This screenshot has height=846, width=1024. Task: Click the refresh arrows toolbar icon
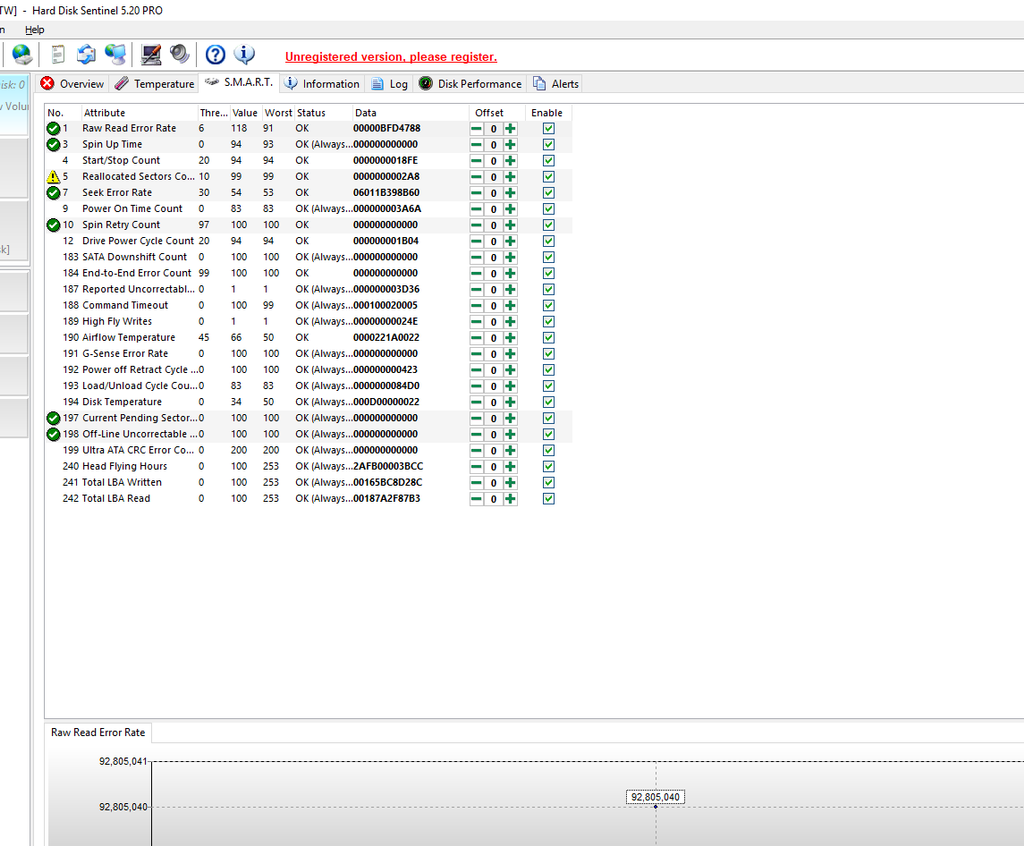click(x=86, y=55)
